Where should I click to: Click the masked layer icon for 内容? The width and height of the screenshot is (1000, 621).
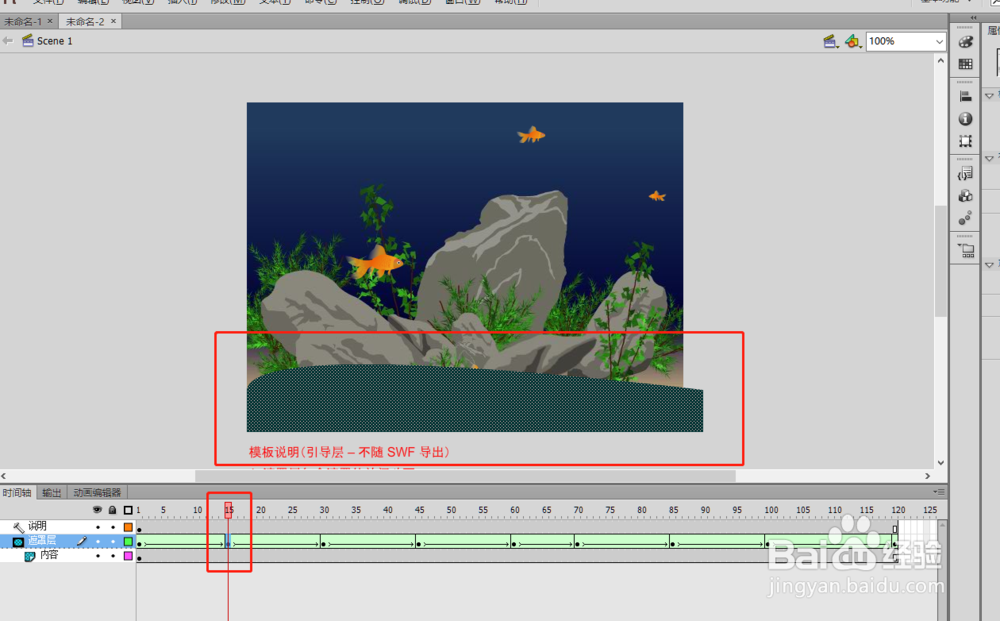click(x=29, y=556)
